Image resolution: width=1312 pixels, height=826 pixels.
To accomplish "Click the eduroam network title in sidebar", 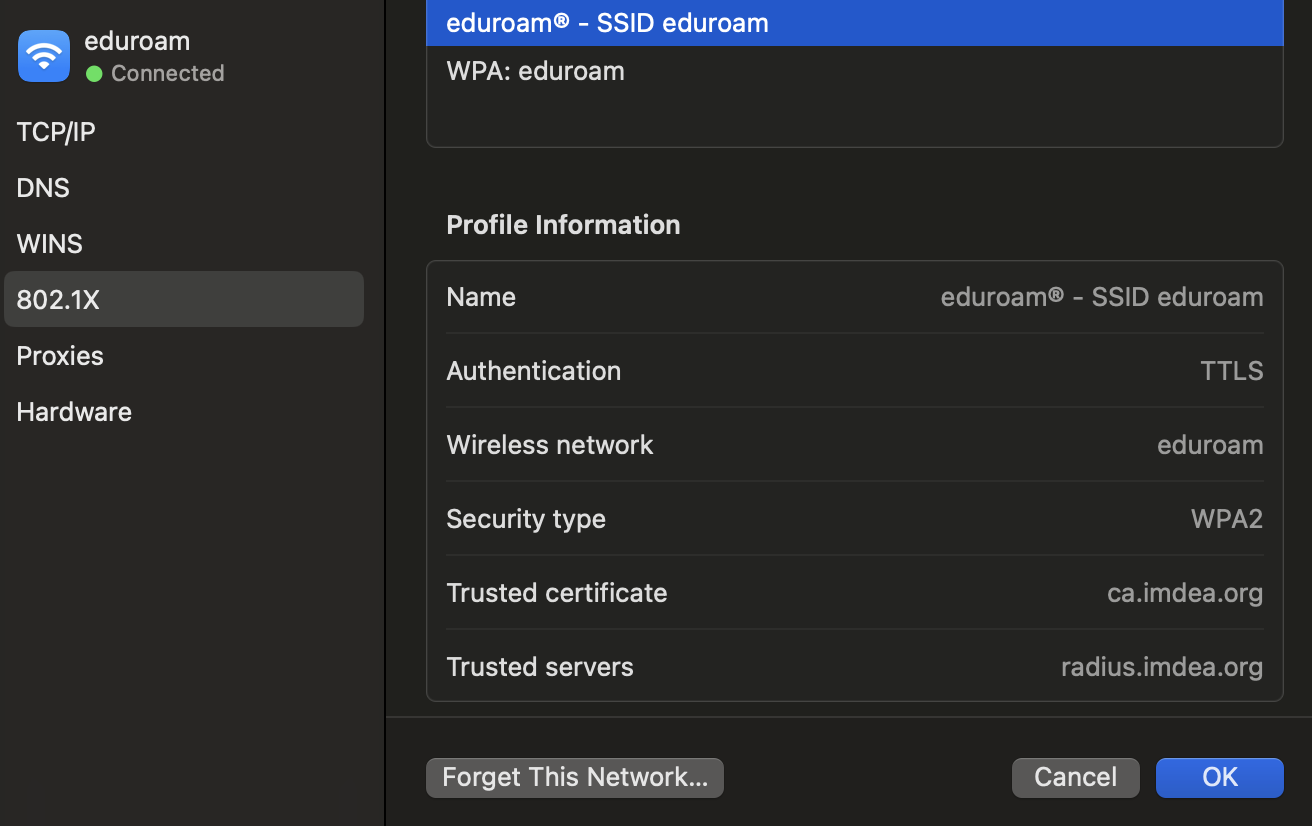I will point(137,41).
